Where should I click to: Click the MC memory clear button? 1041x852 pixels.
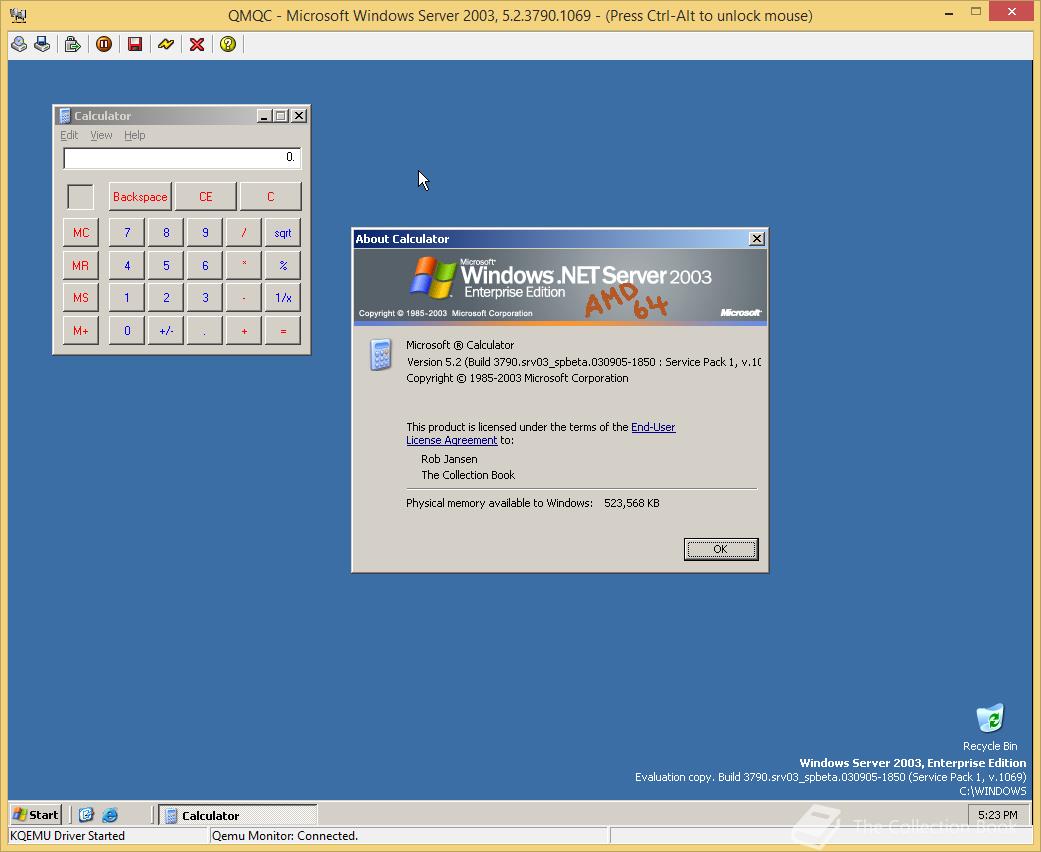81,232
